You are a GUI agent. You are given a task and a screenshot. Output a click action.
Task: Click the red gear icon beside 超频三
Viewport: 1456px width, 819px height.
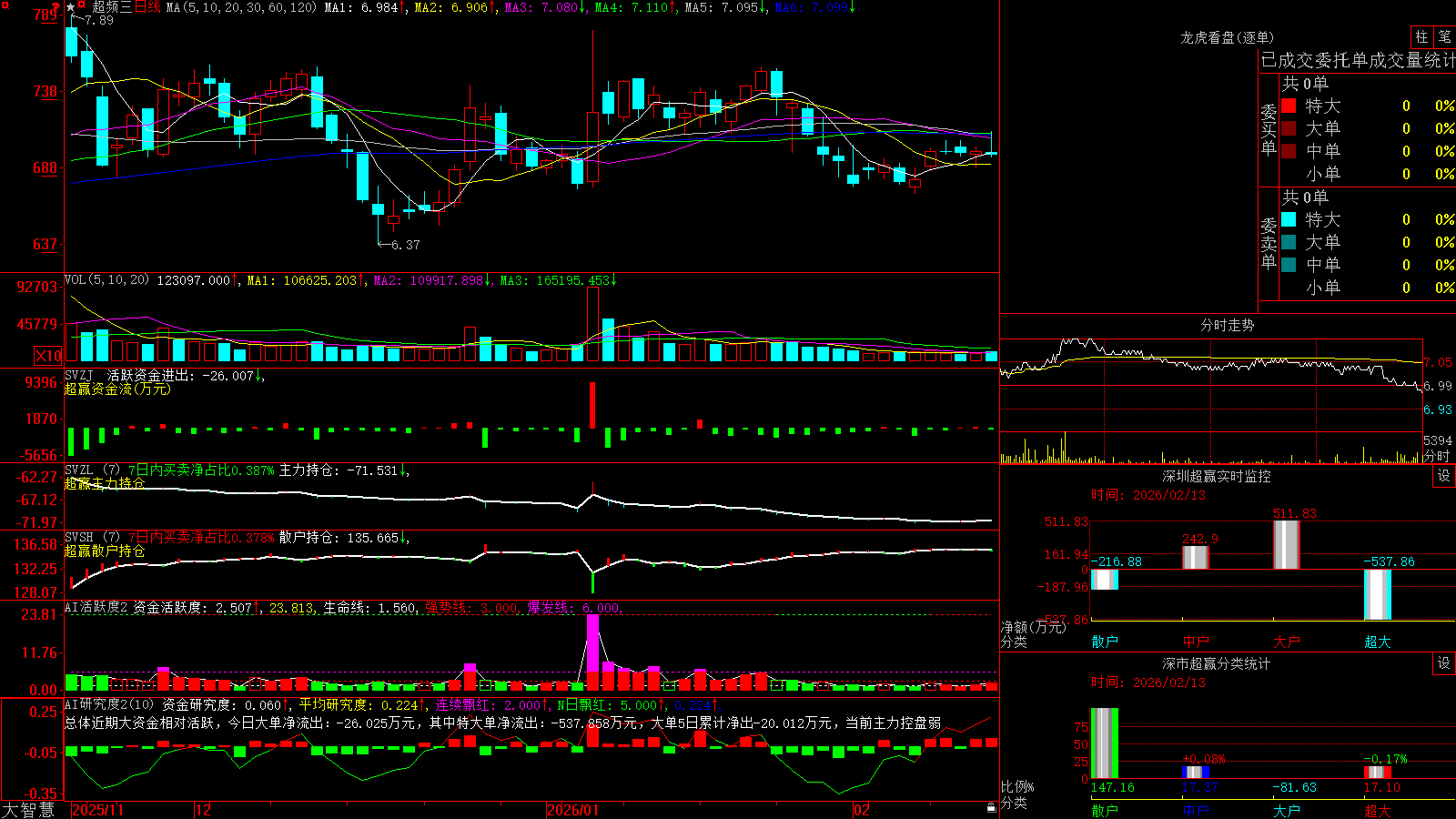click(x=81, y=5)
